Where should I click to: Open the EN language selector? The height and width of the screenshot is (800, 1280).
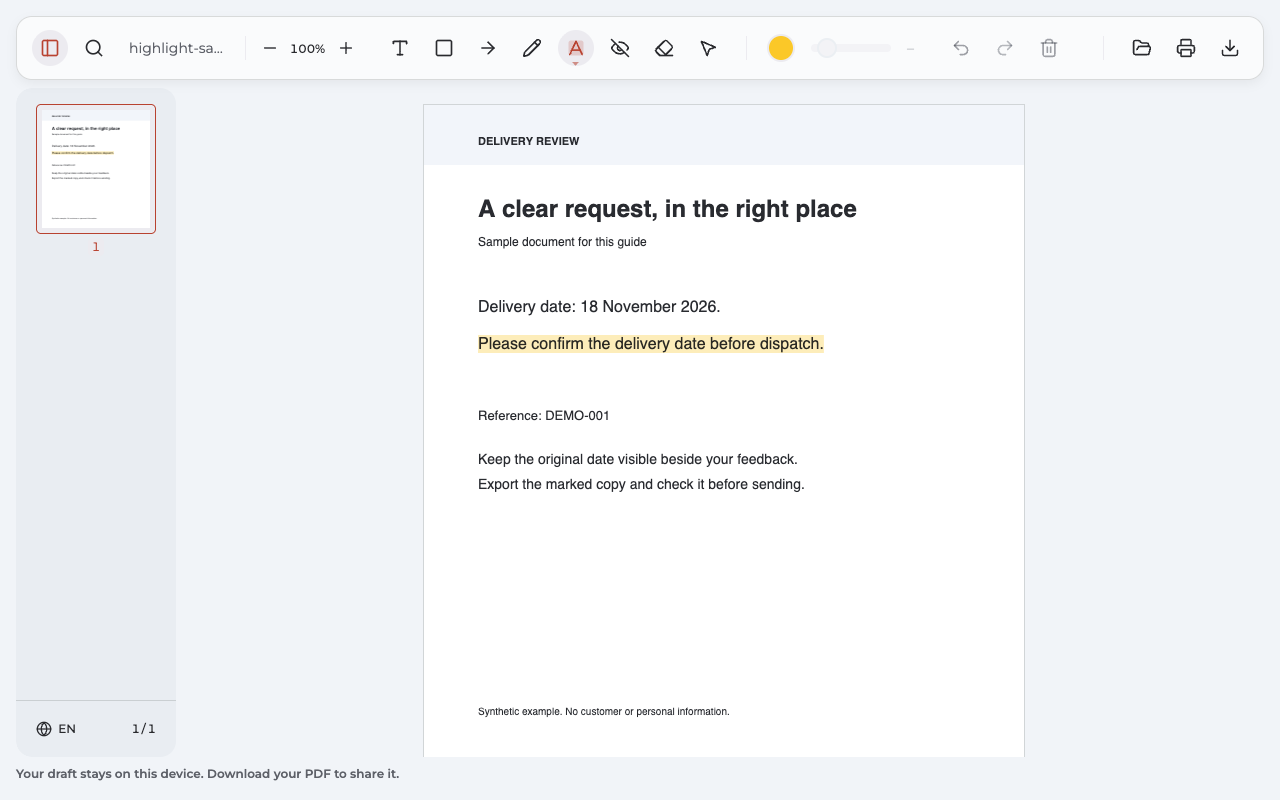(x=56, y=729)
